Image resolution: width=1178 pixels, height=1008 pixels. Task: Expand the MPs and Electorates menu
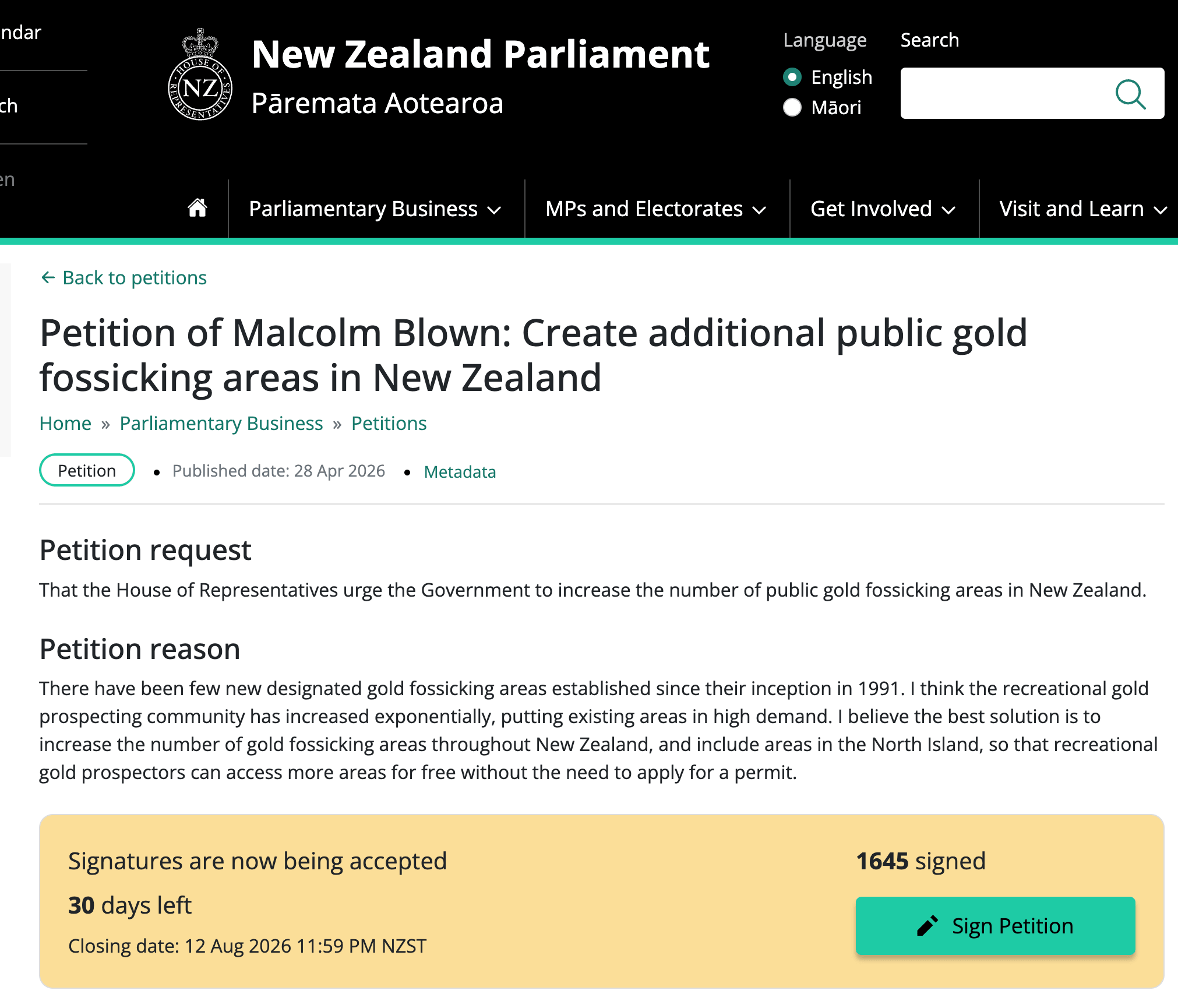click(x=656, y=209)
